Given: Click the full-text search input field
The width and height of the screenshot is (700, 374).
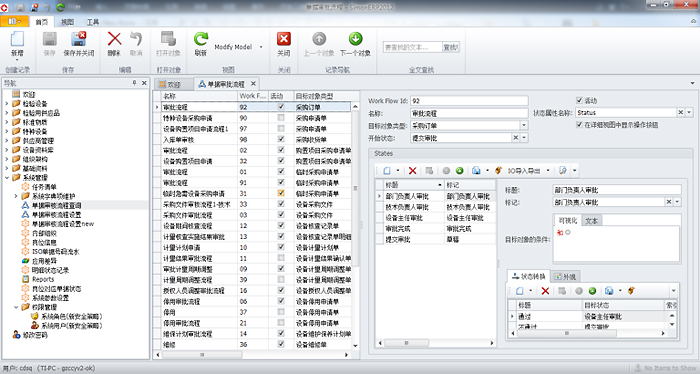Looking at the screenshot, I should 412,47.
